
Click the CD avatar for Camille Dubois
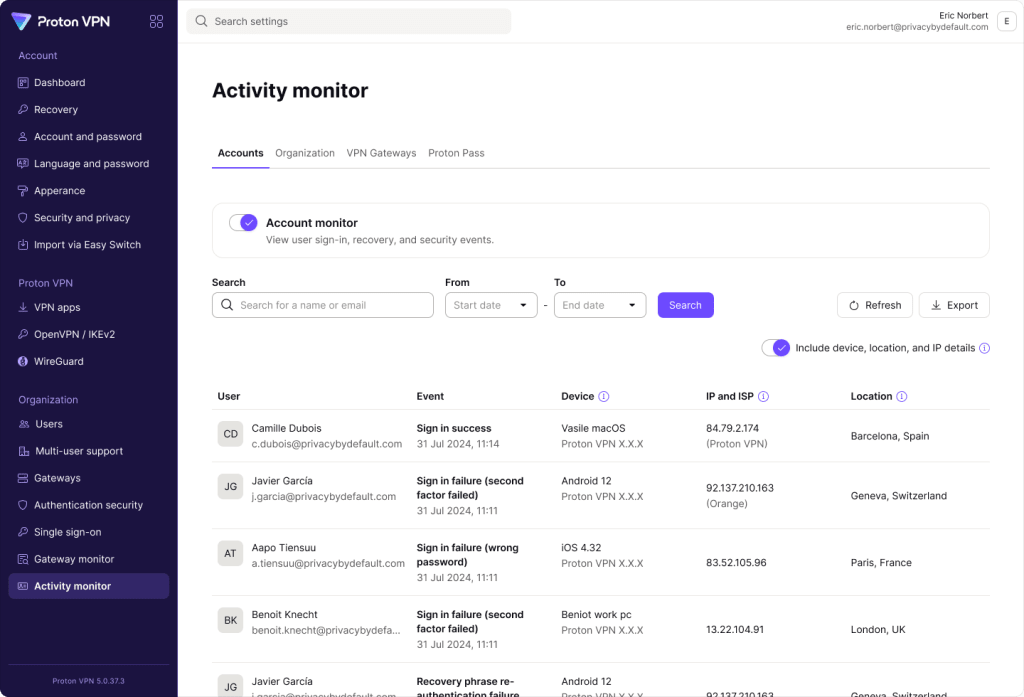tap(231, 434)
